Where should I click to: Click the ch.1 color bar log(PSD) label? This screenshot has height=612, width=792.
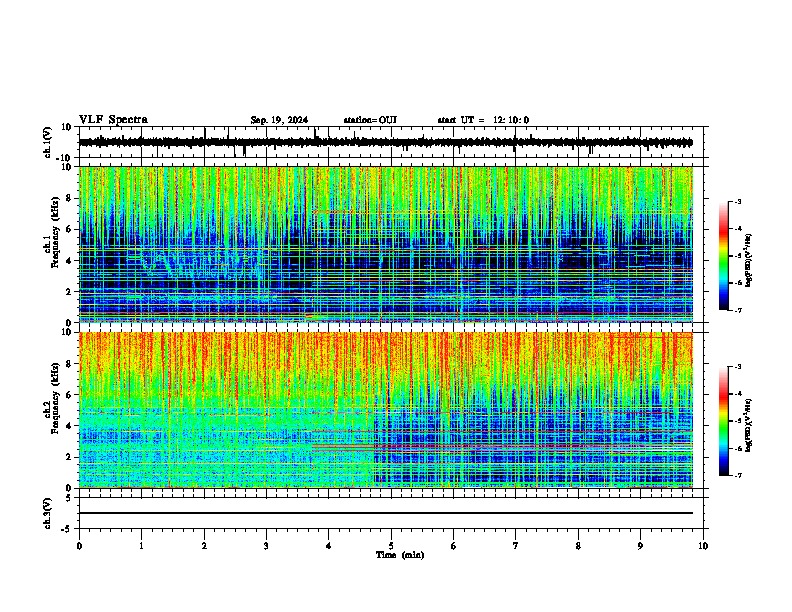[748, 261]
